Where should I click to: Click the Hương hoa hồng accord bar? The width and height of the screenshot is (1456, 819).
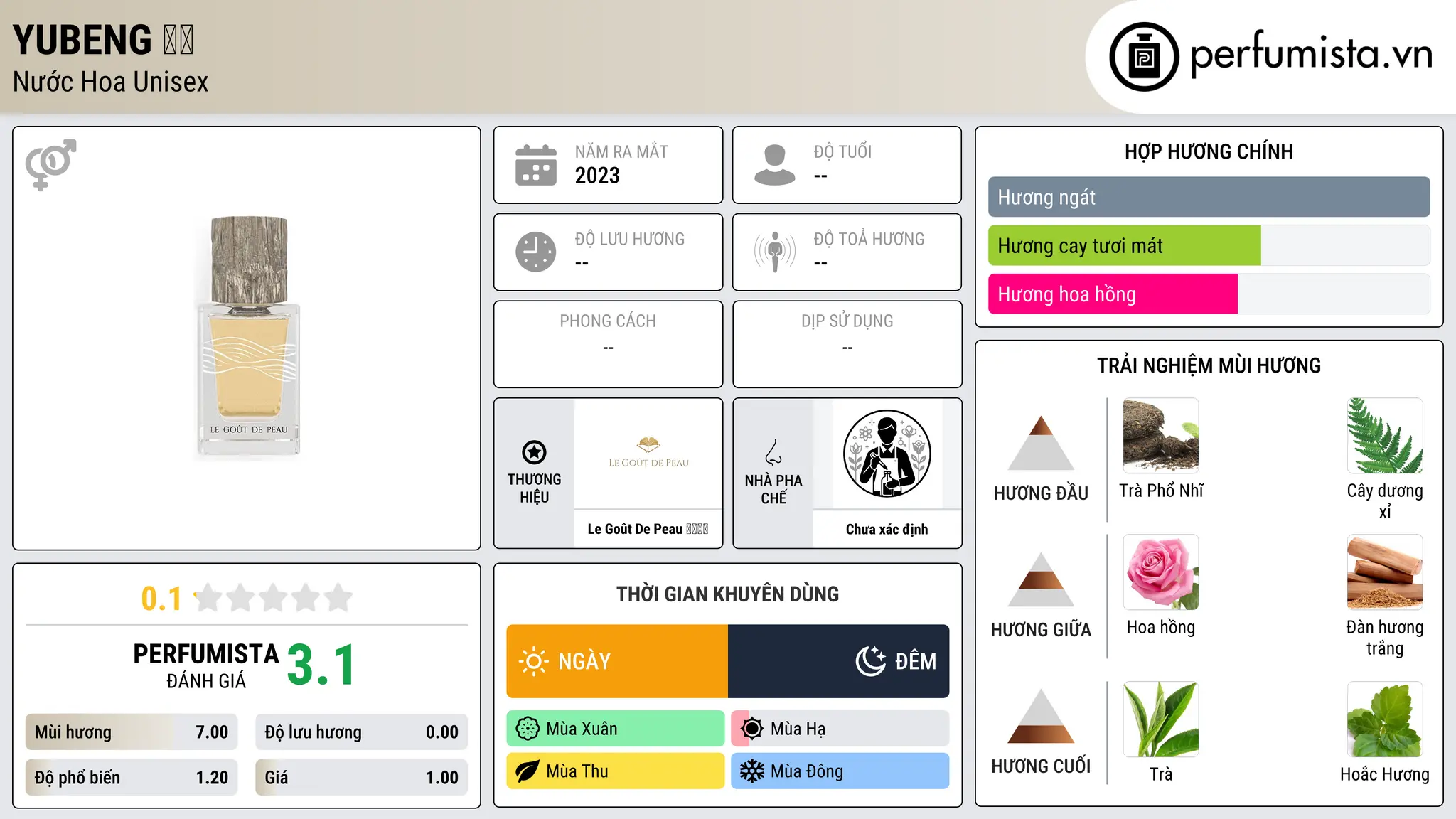tap(1209, 294)
